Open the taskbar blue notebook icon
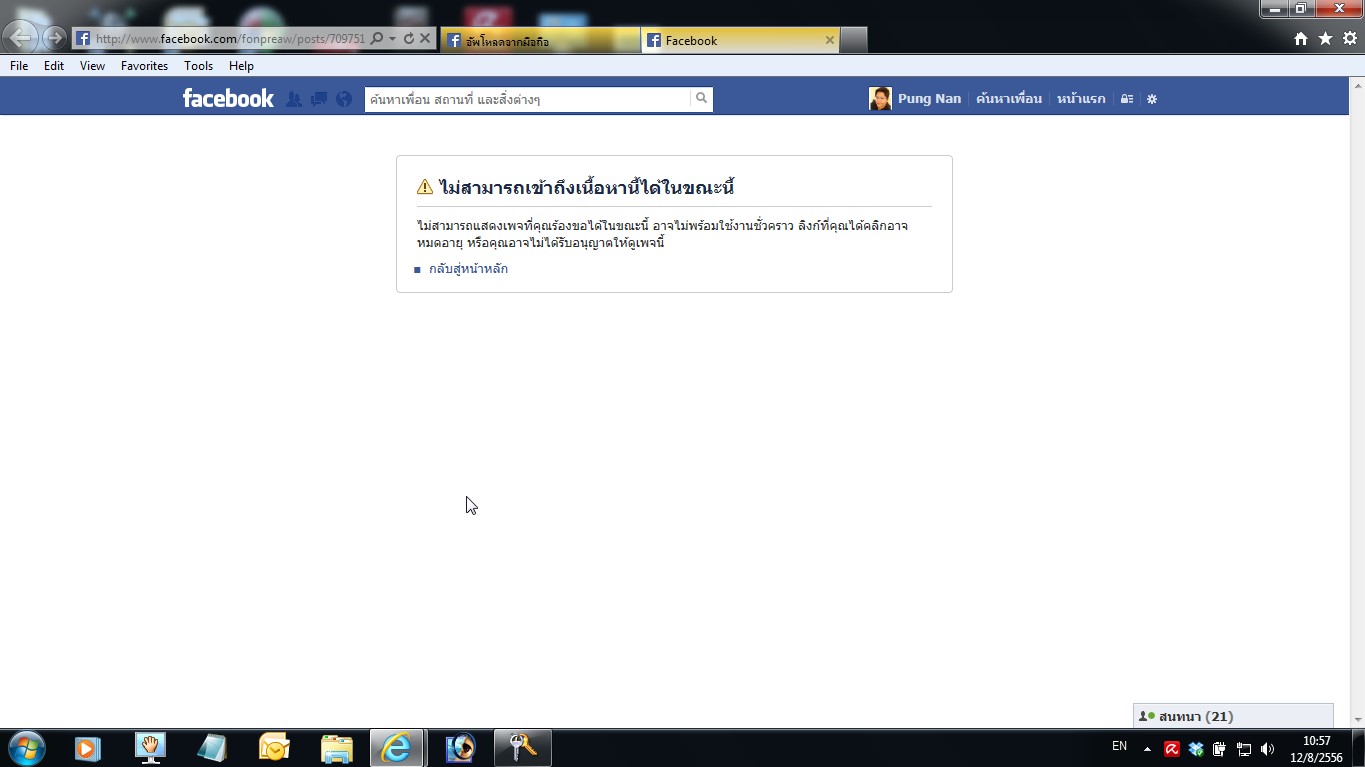This screenshot has width=1365, height=767. [x=212, y=748]
